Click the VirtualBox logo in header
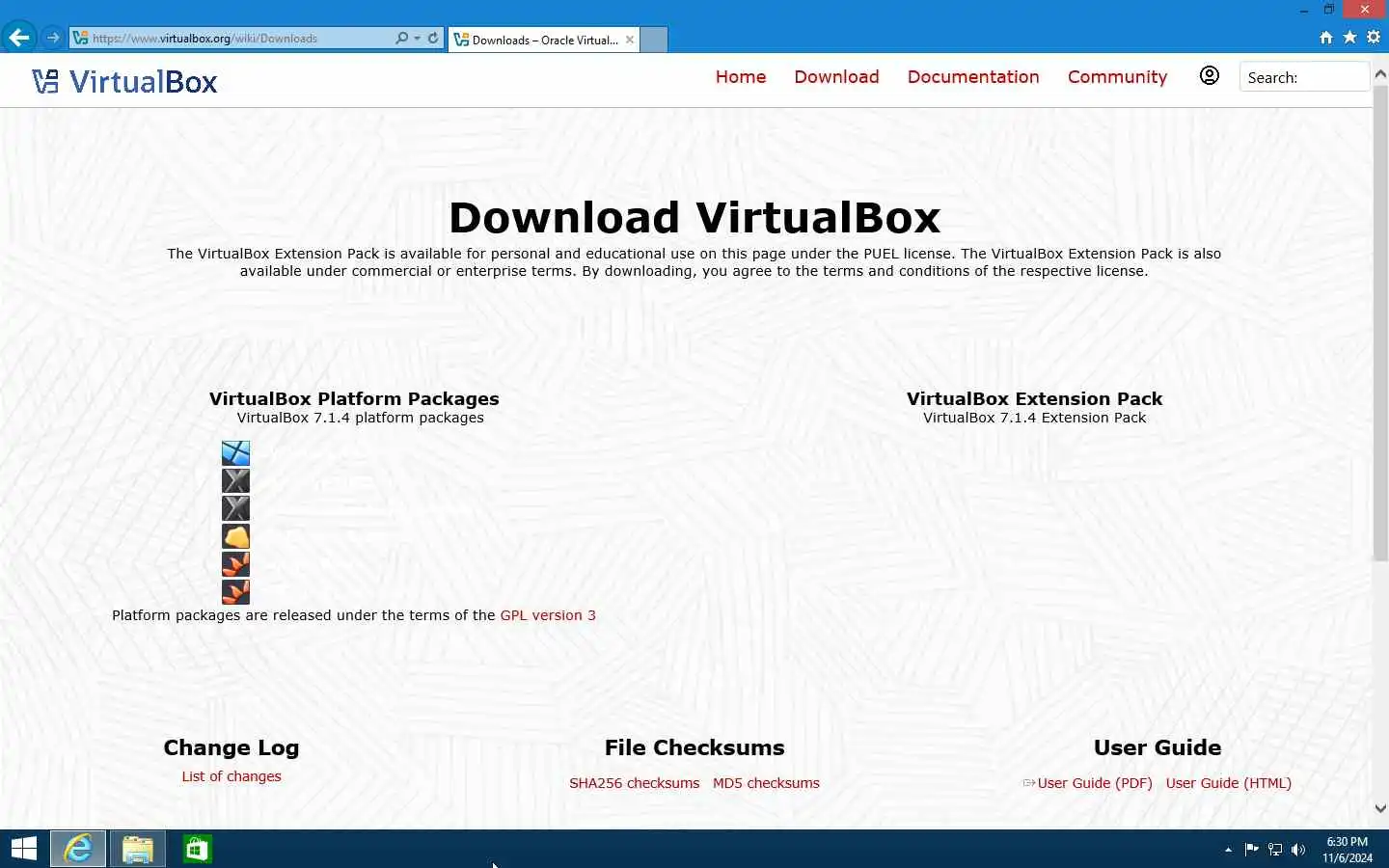 124,81
